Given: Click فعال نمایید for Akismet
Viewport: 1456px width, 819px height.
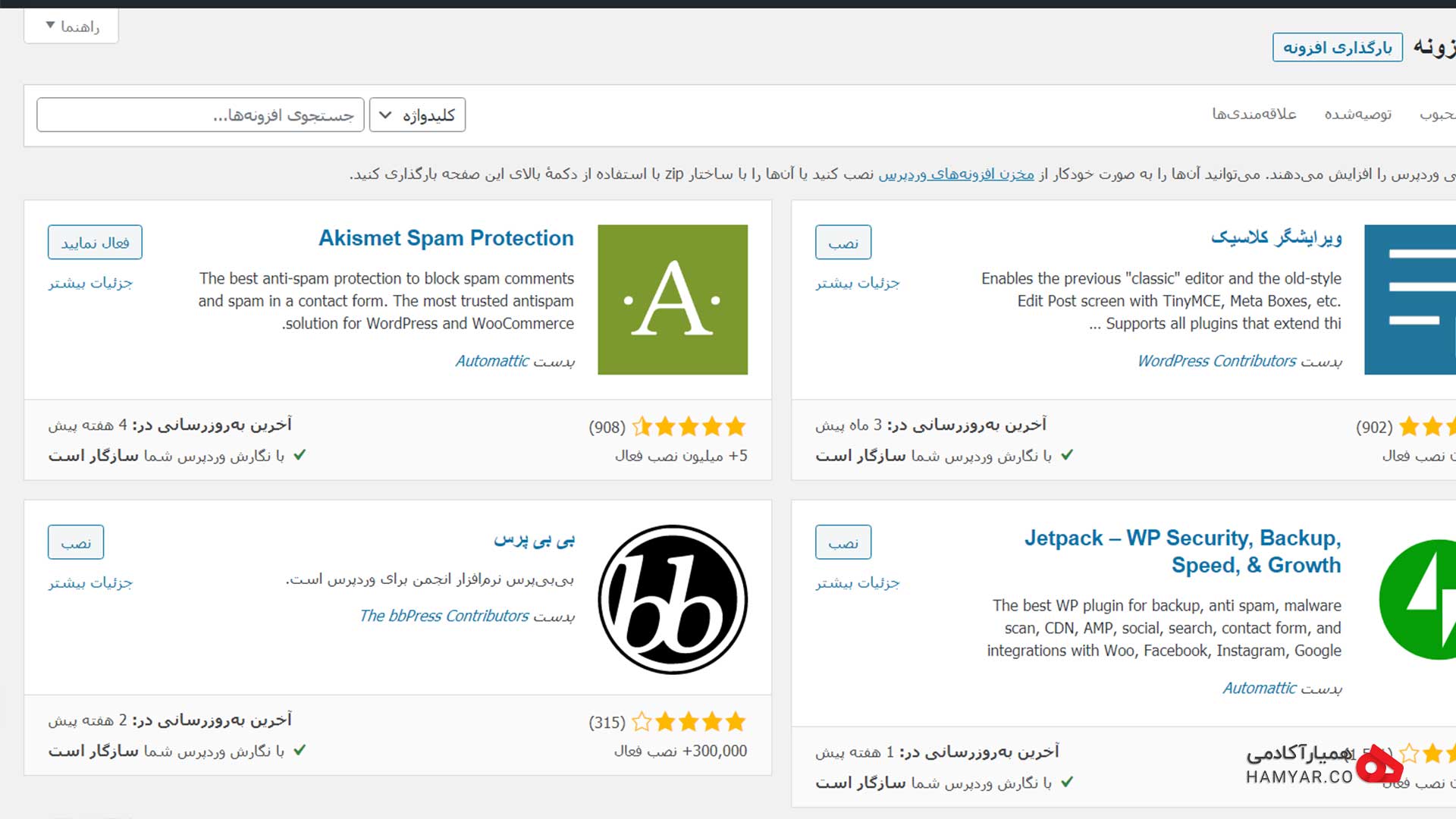Looking at the screenshot, I should tap(95, 243).
